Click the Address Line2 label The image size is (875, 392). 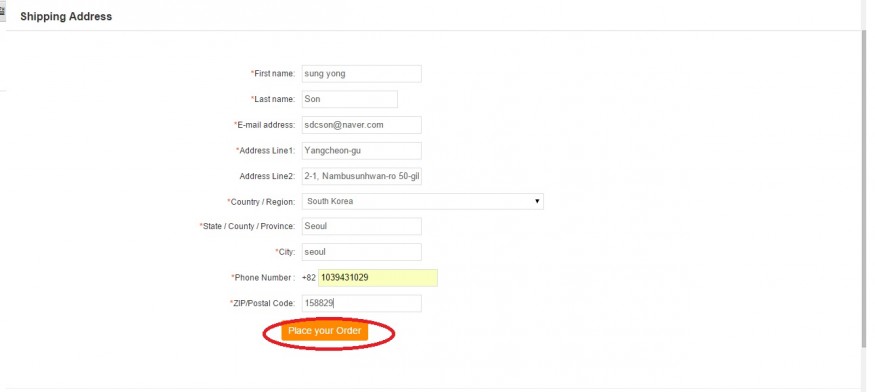[x=267, y=176]
